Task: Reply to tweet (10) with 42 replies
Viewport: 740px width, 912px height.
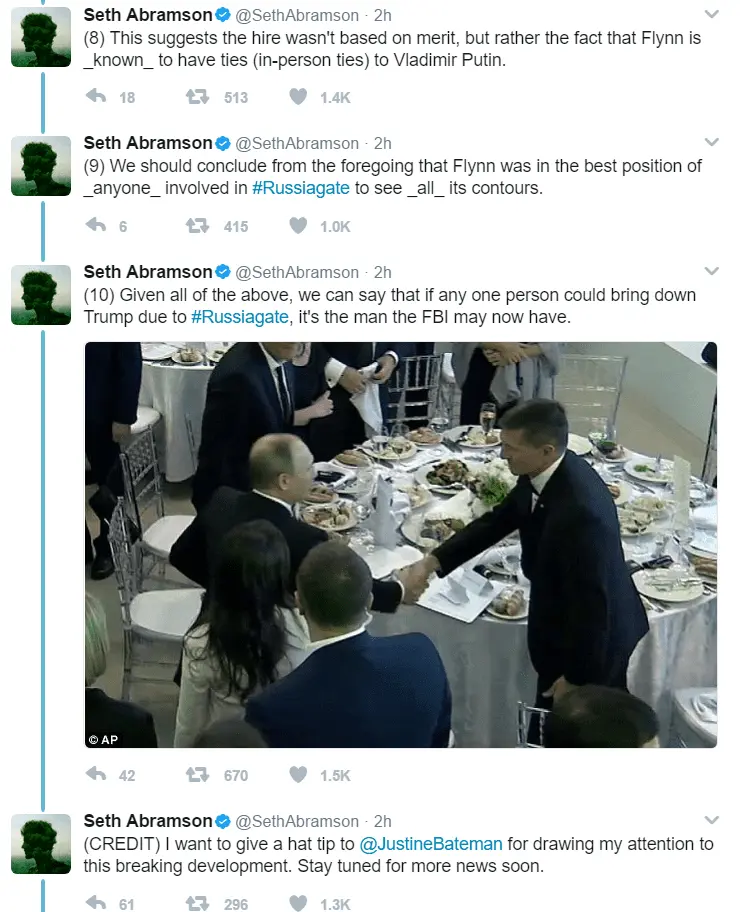Action: [97, 775]
